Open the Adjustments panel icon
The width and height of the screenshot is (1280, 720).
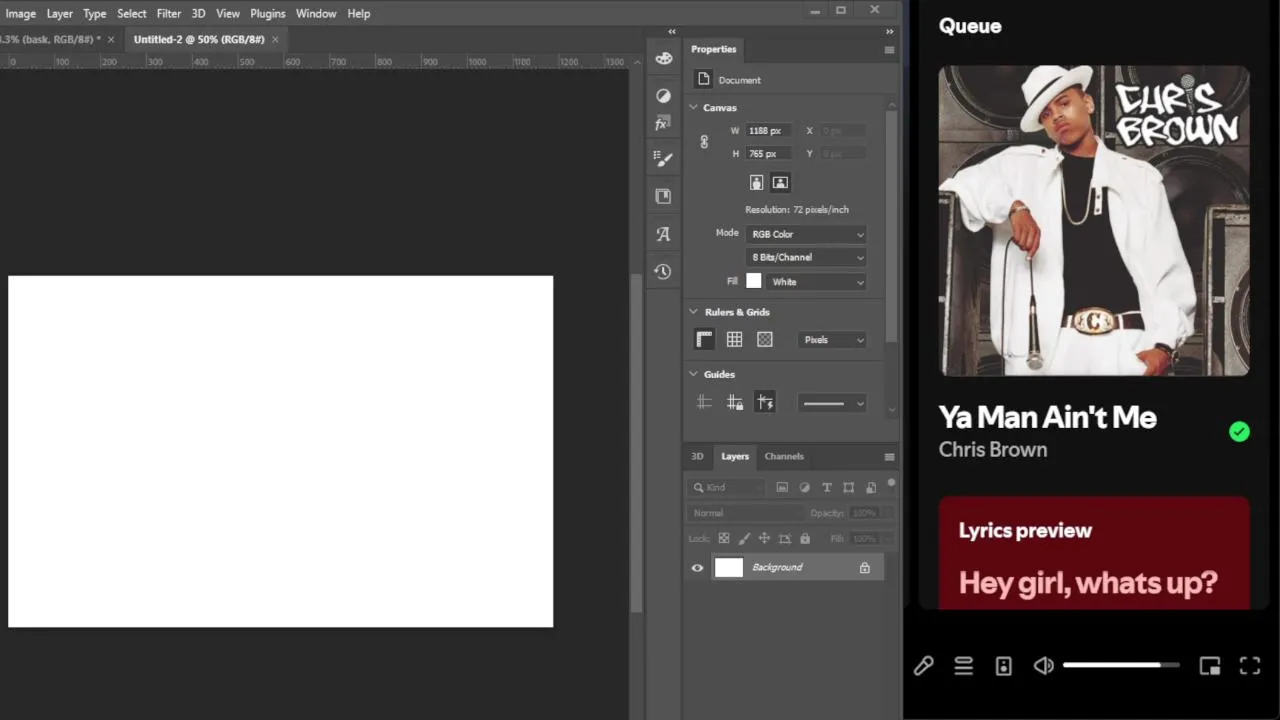[x=663, y=95]
